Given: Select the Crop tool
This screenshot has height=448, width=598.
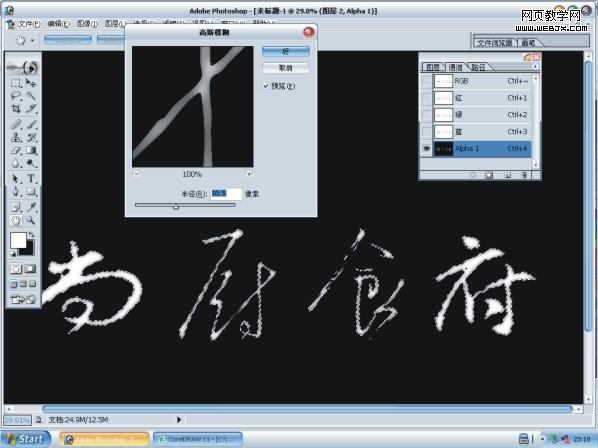Looking at the screenshot, I should coord(16,109).
